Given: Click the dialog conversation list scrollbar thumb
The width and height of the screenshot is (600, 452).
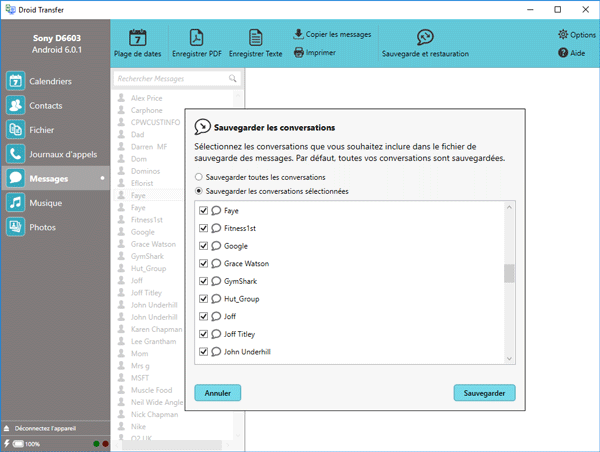Looking at the screenshot, I should (509, 273).
